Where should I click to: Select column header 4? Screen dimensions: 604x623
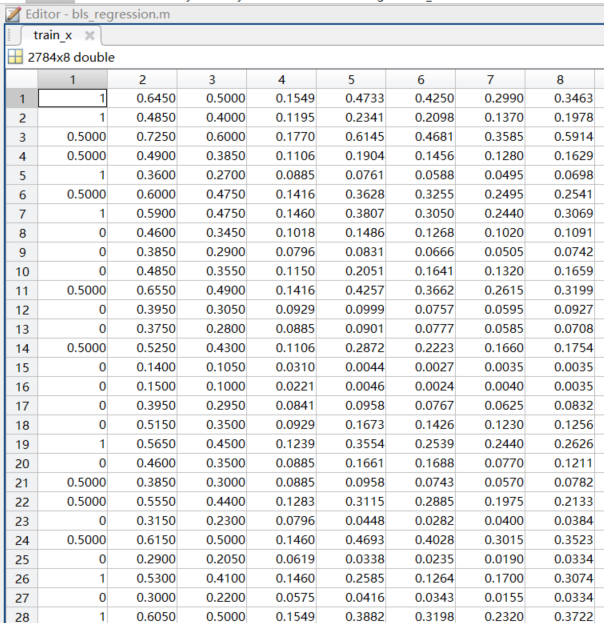281,79
